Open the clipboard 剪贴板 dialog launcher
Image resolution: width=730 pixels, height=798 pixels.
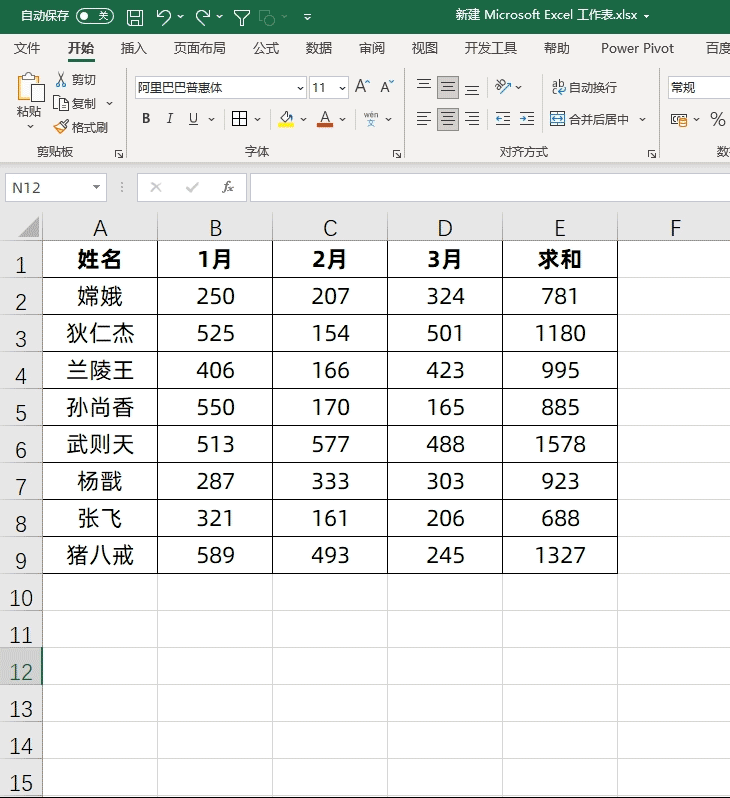click(x=119, y=154)
